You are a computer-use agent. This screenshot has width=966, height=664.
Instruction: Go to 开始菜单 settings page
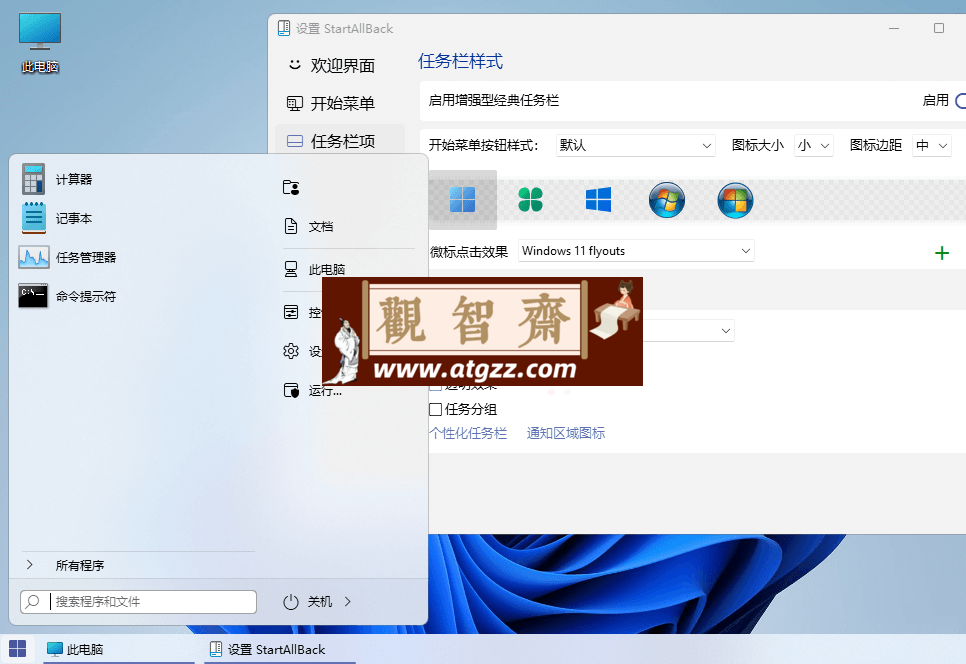click(339, 103)
